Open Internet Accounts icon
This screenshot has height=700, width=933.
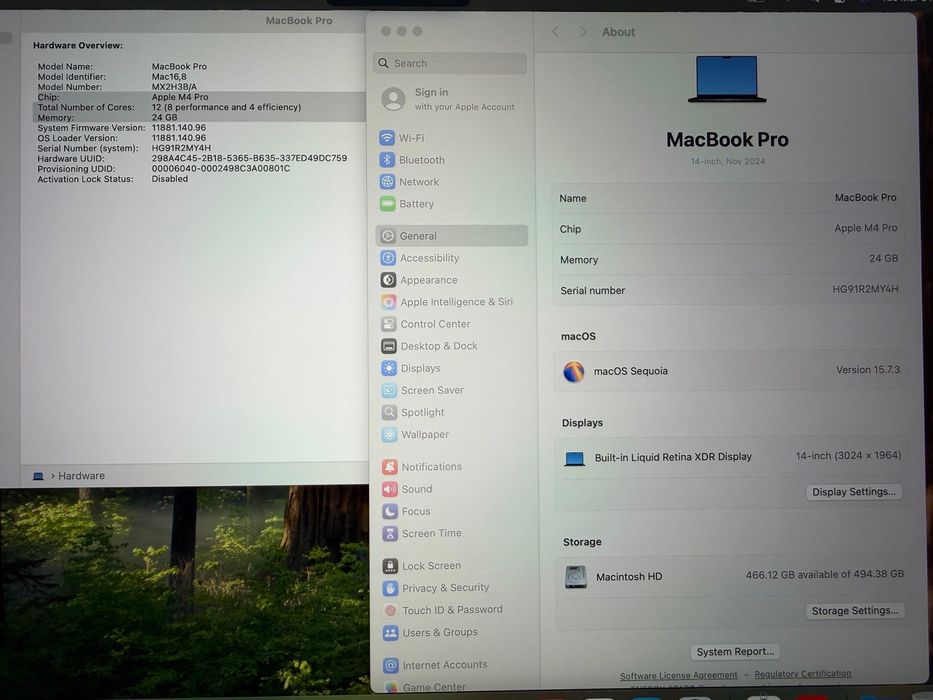pos(391,665)
